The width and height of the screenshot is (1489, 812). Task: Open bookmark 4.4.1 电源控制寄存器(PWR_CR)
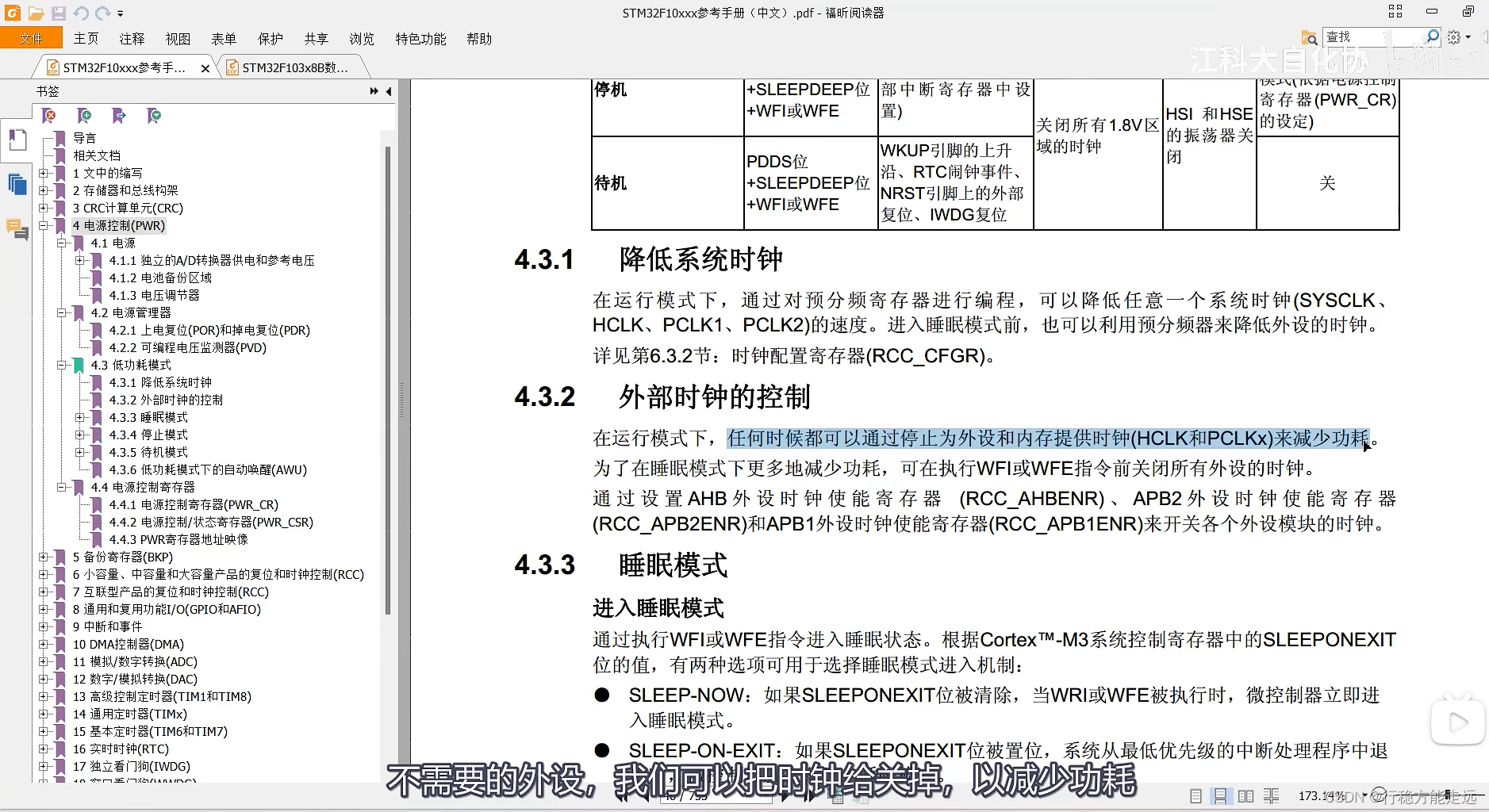(194, 504)
